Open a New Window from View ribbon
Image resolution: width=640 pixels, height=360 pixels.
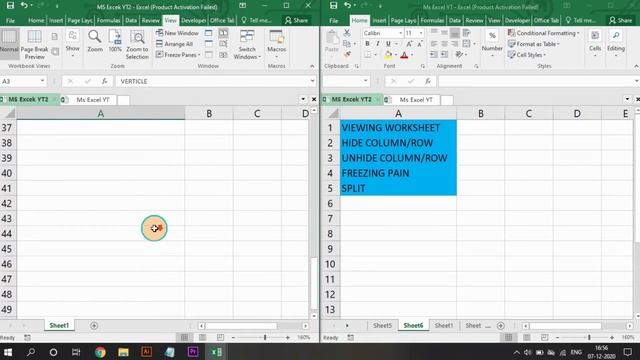[177, 33]
